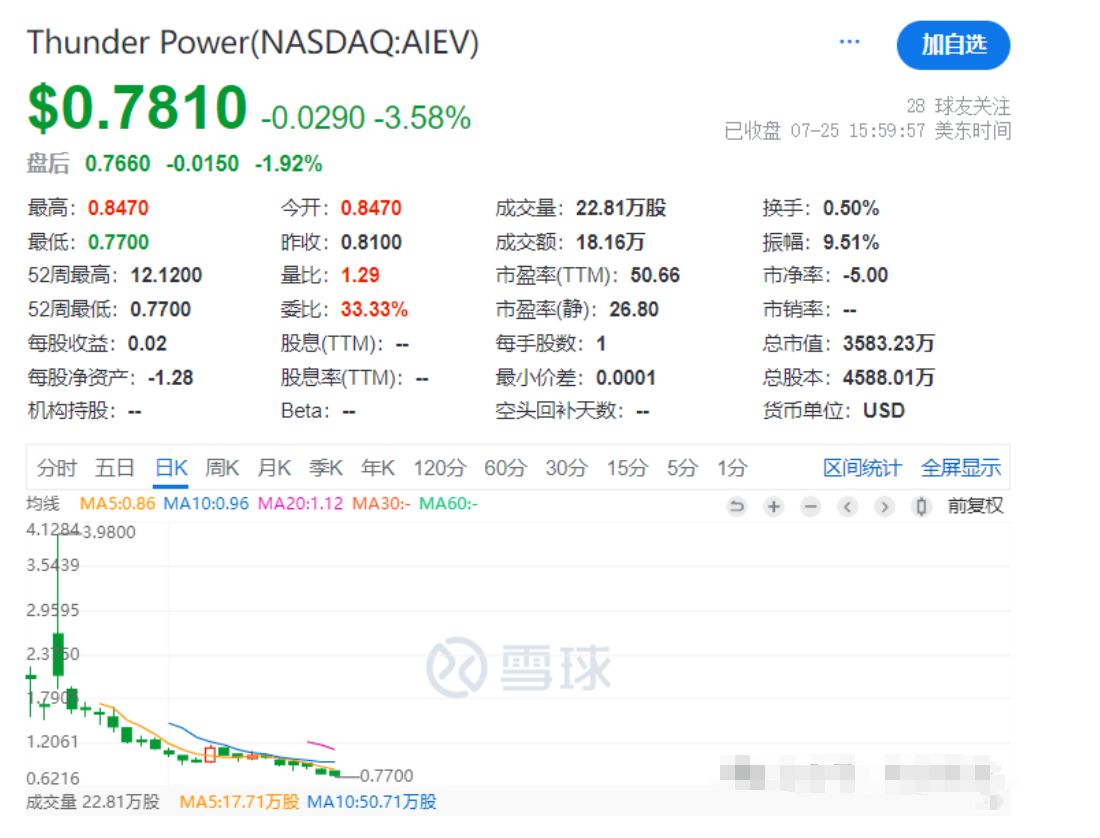Click the 3.9800 high price marker

(109, 532)
